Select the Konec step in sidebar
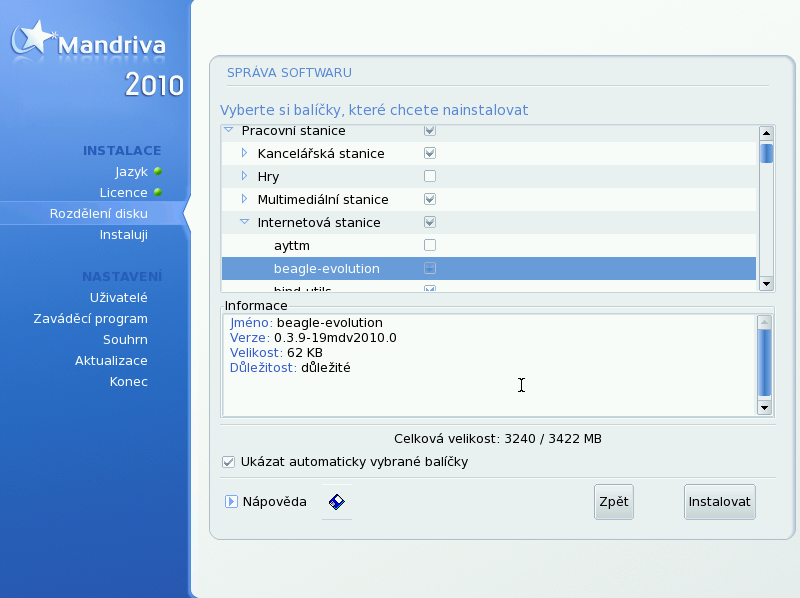 pyautogui.click(x=129, y=382)
